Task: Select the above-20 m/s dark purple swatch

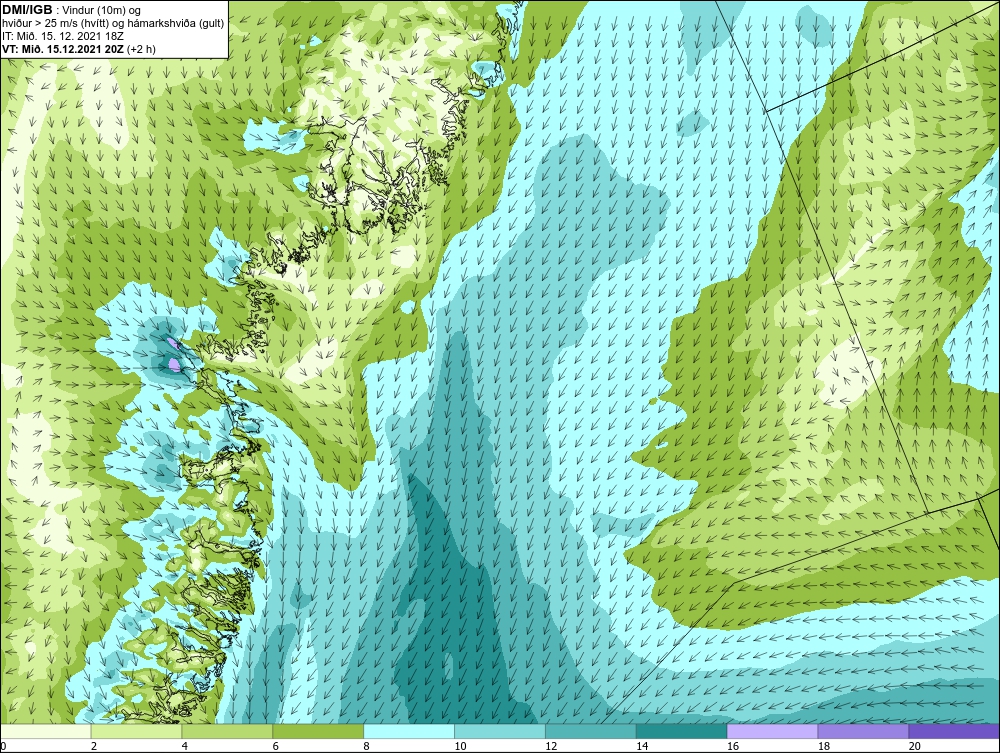Action: [954, 731]
